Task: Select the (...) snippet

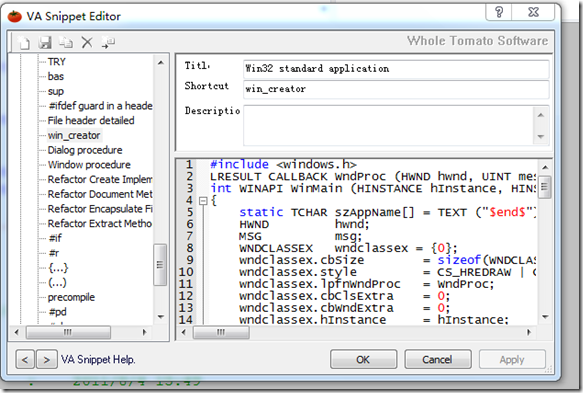Action: (x=57, y=283)
